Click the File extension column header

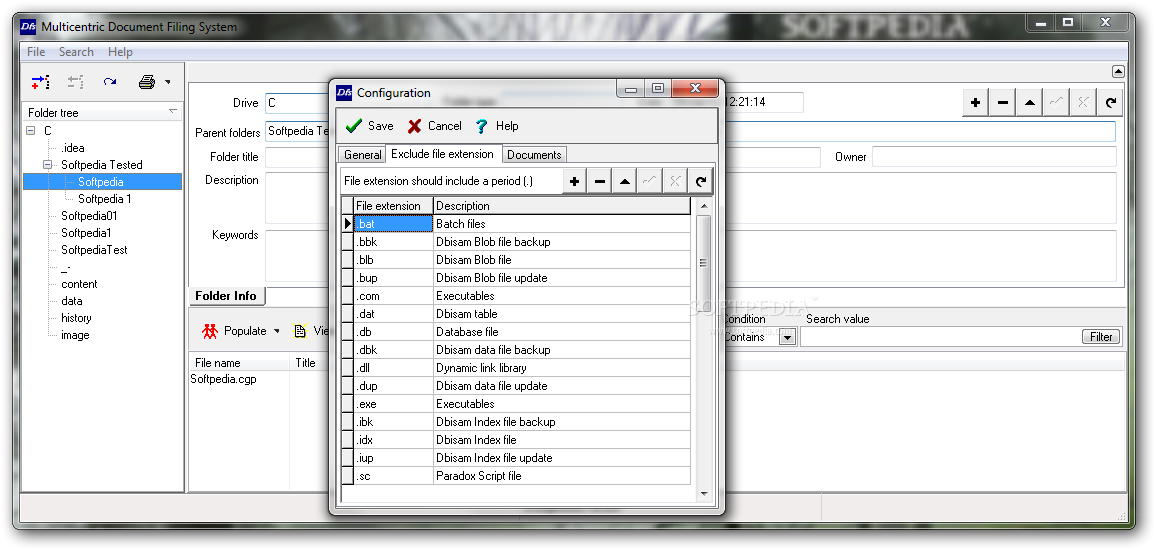[x=394, y=206]
